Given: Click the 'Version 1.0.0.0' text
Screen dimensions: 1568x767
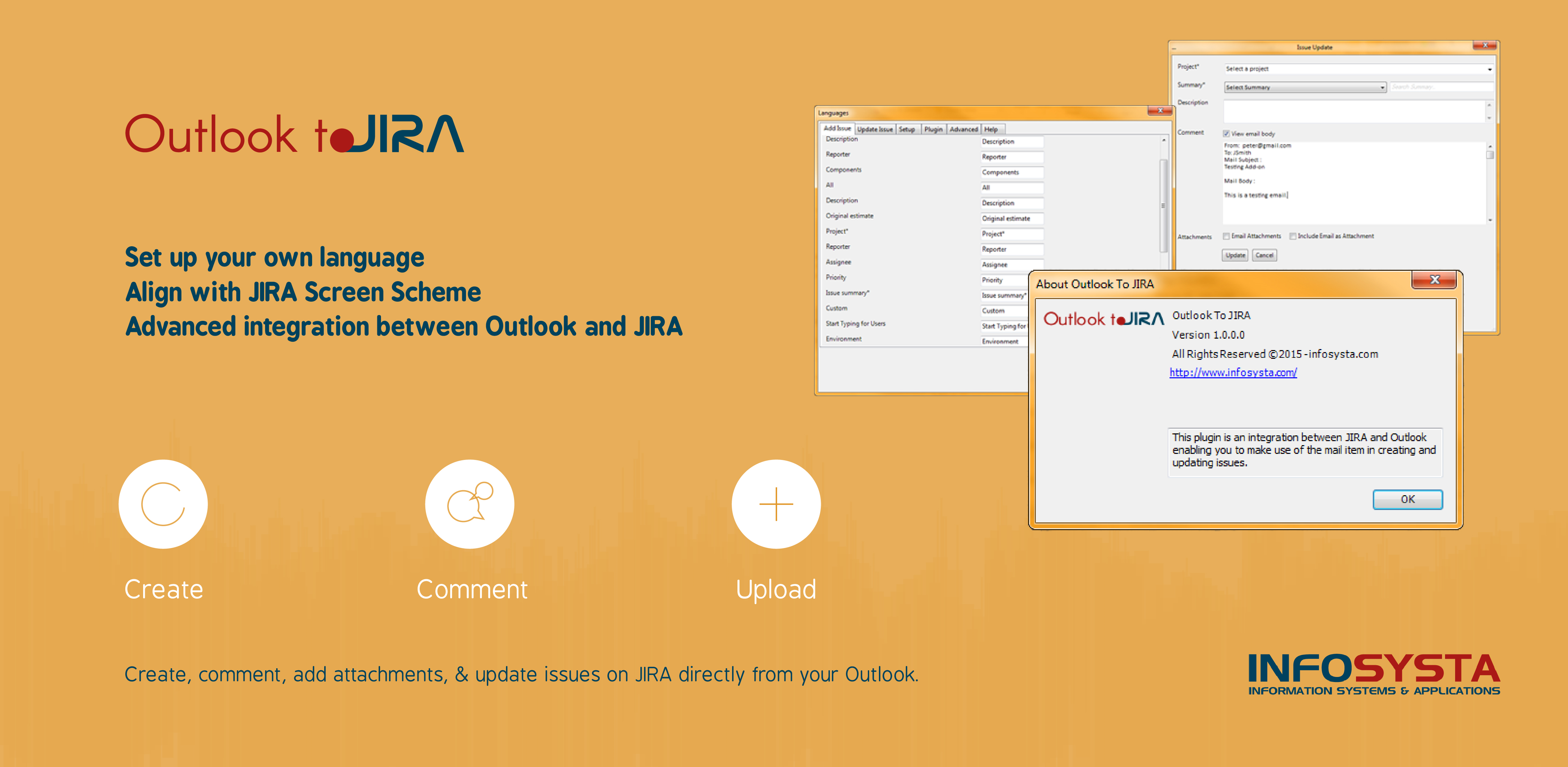Looking at the screenshot, I should coord(1207,335).
